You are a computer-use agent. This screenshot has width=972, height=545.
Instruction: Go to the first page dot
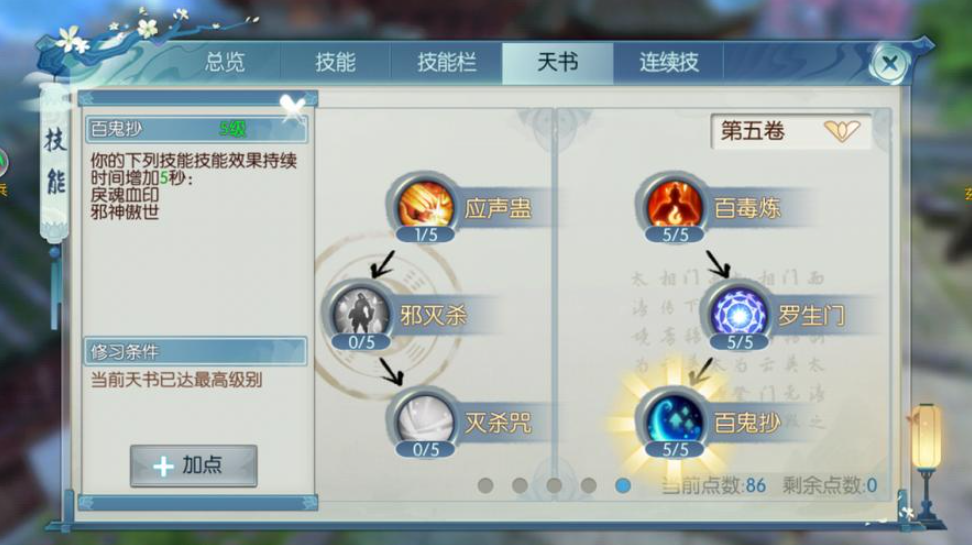pos(485,485)
